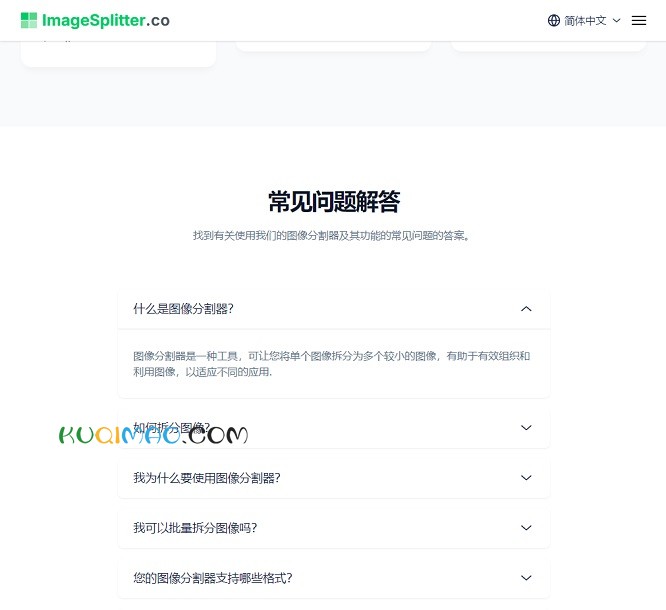Click the chevron next to 简体中文

click(x=616, y=20)
